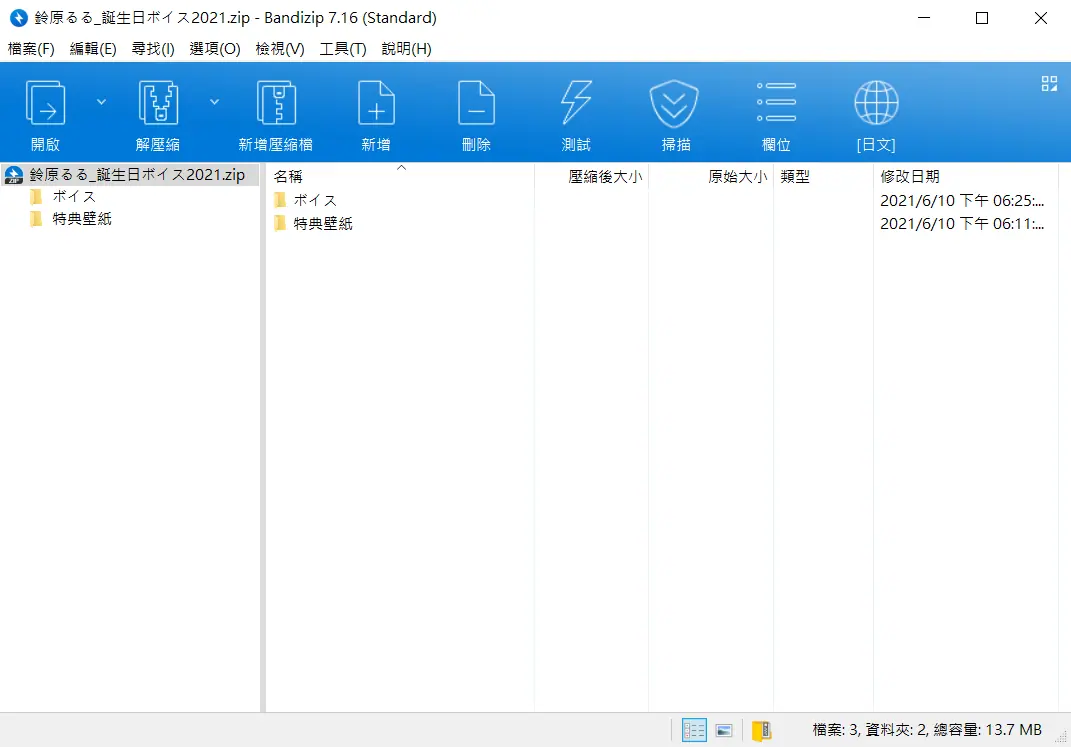Sort by the 類型 column header
The image size is (1071, 747).
823,176
